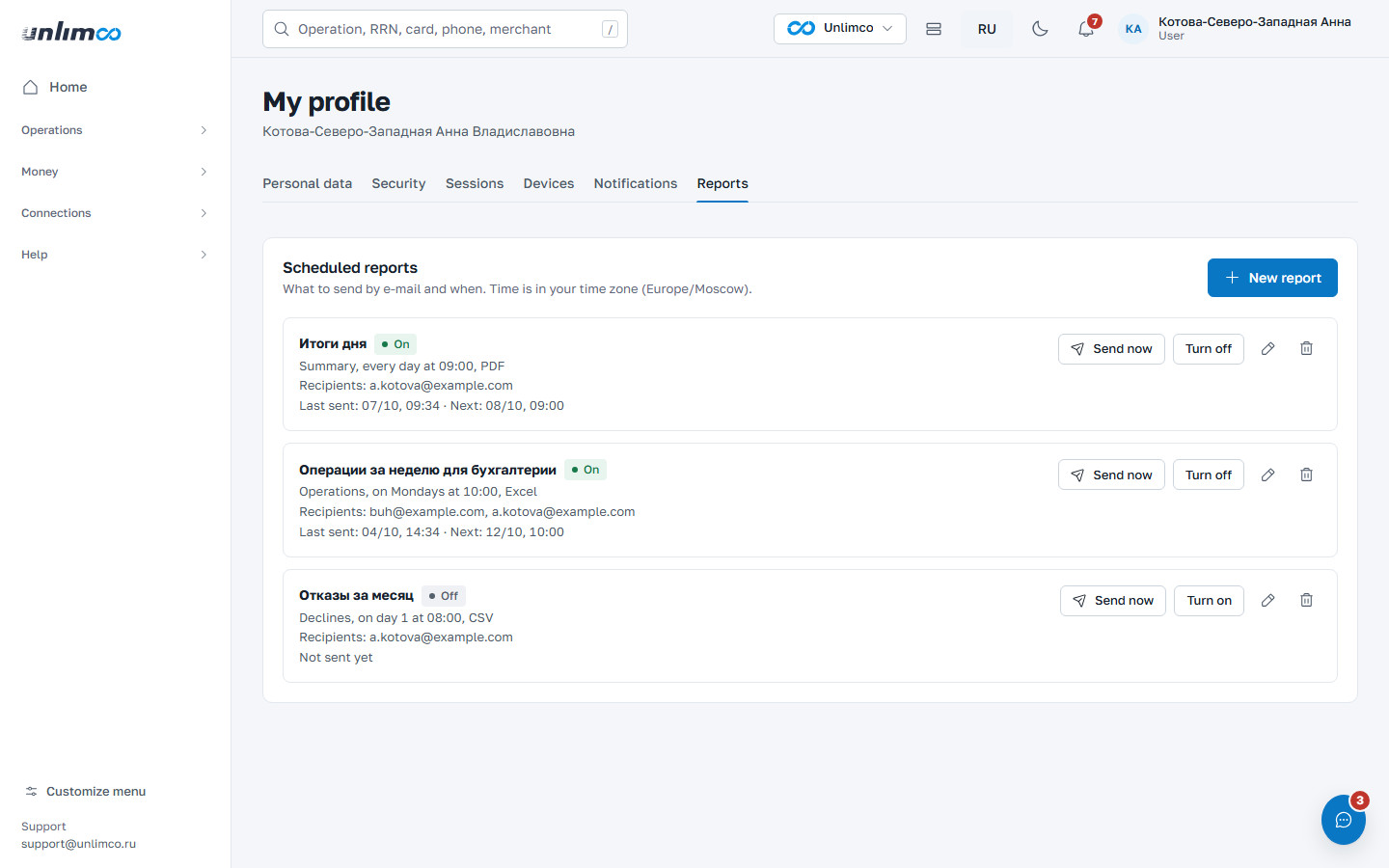Click Customize menu in the sidebar

(86, 791)
